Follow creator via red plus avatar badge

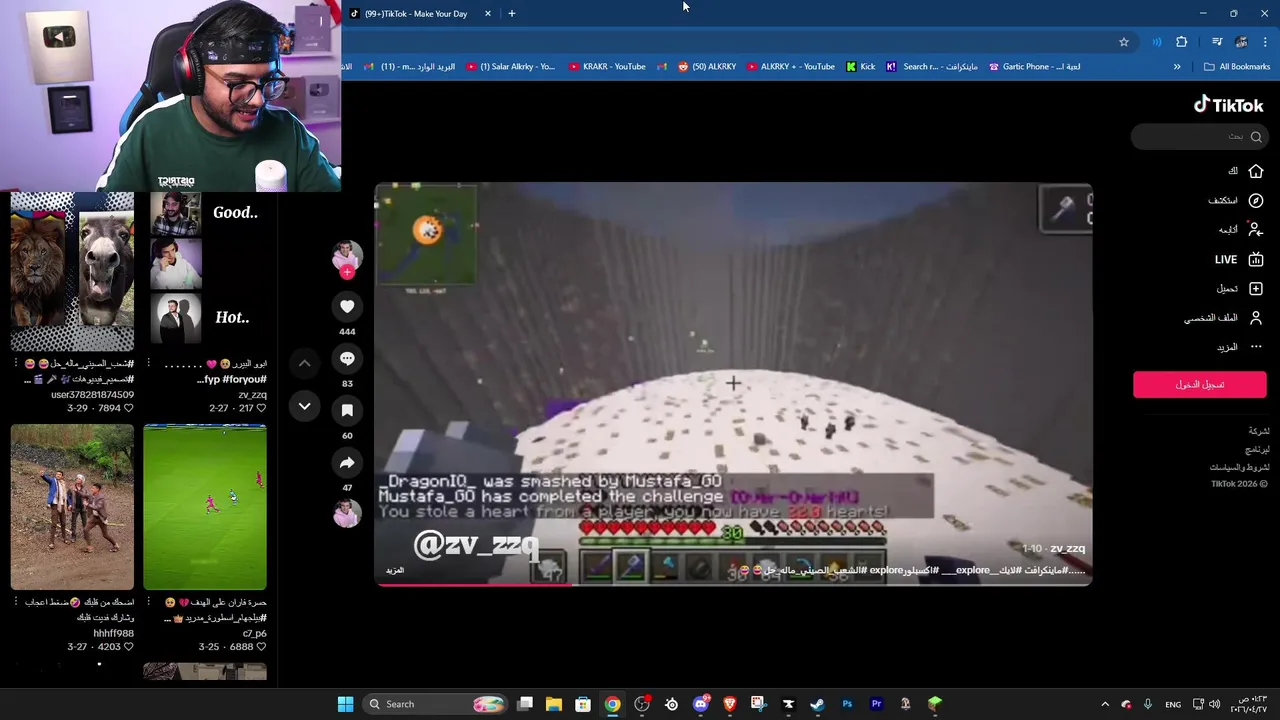(347, 272)
